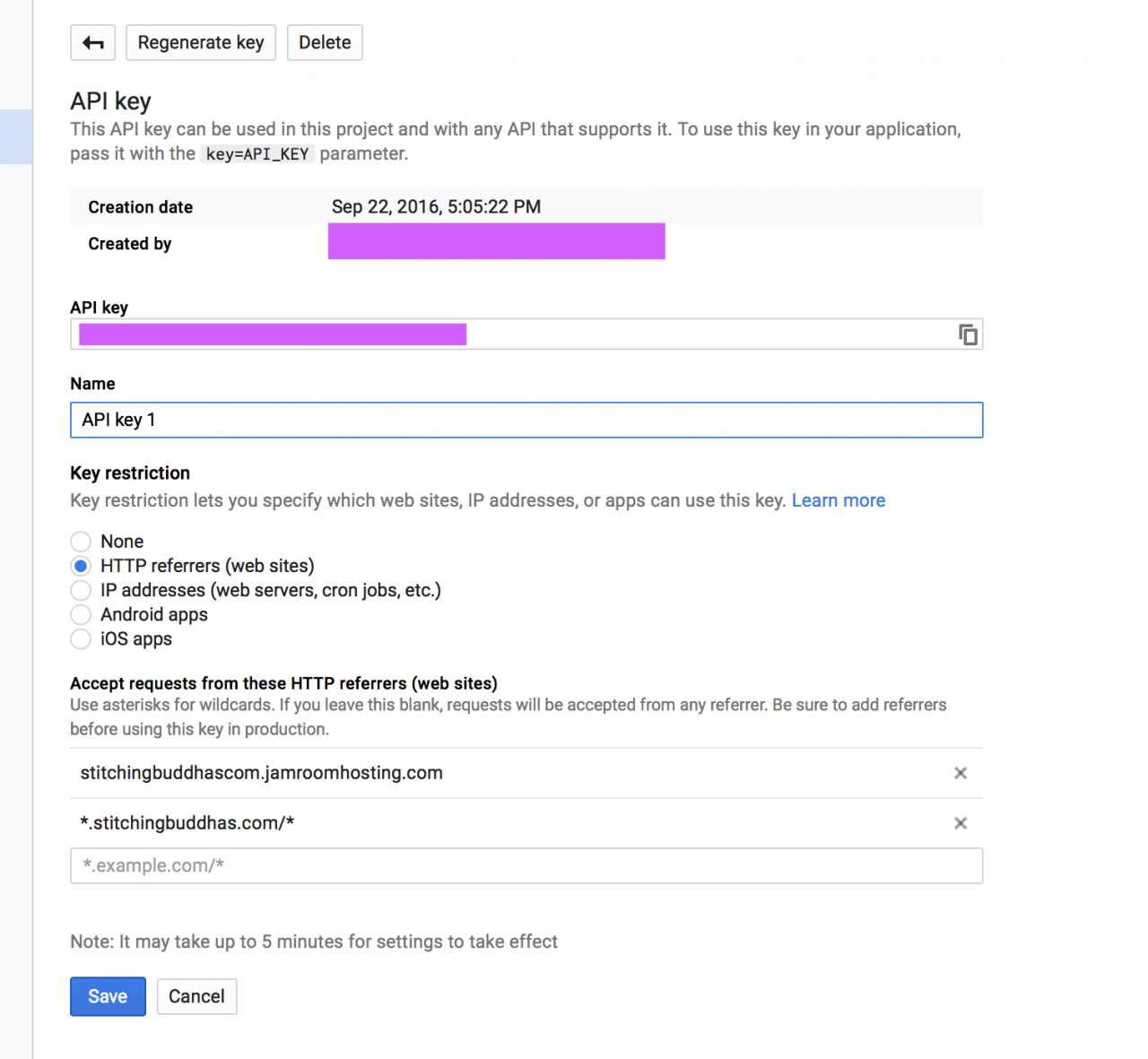Delete this API key
The height and width of the screenshot is (1059, 1148).
coord(325,43)
